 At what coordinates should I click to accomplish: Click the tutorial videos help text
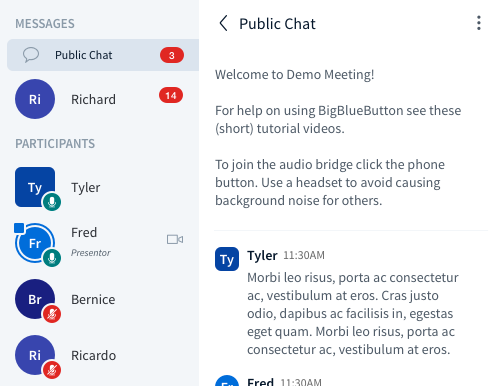tap(338, 119)
